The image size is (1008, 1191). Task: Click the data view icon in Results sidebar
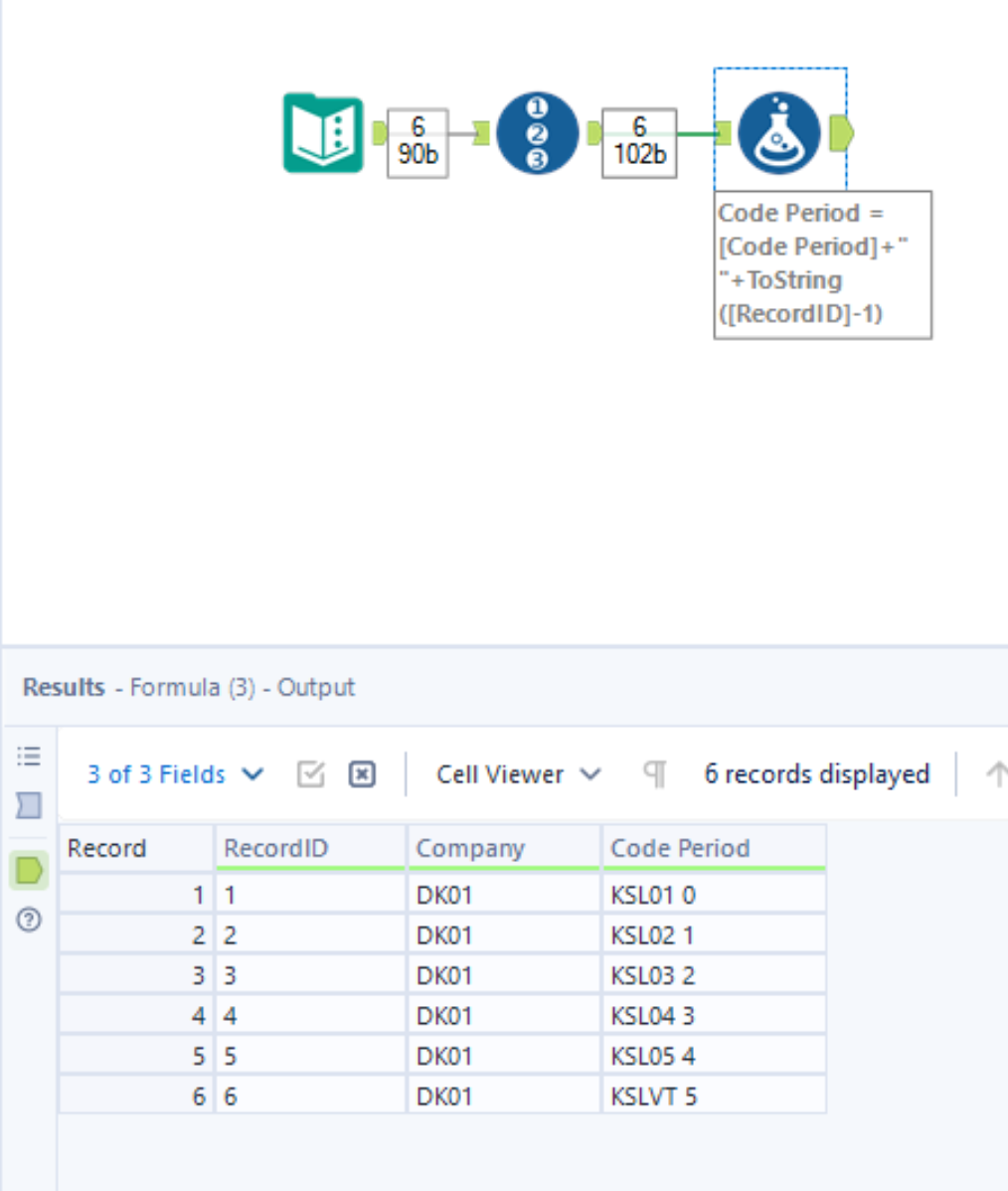coord(29,805)
